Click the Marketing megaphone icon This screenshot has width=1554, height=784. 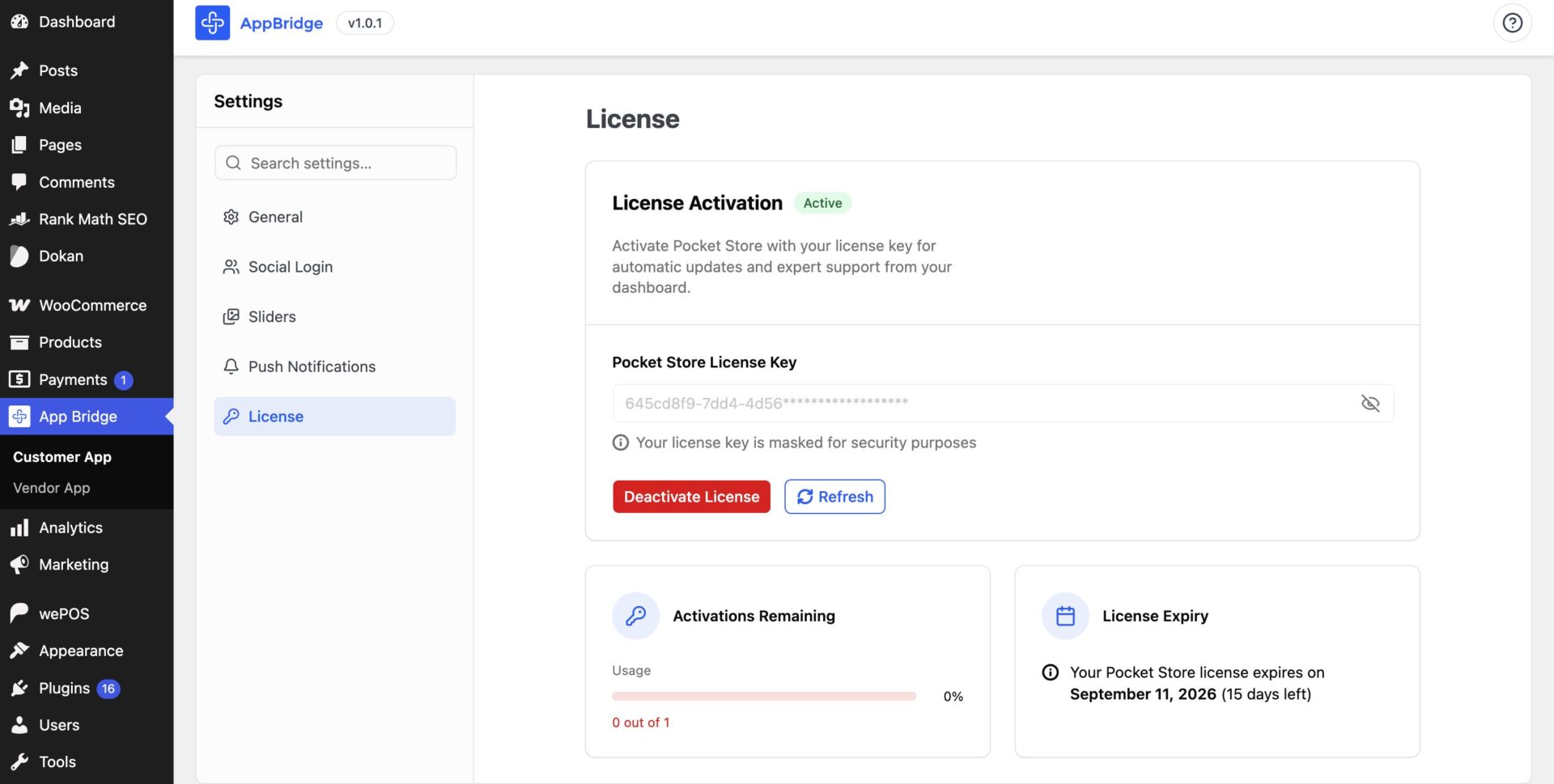[x=19, y=565]
